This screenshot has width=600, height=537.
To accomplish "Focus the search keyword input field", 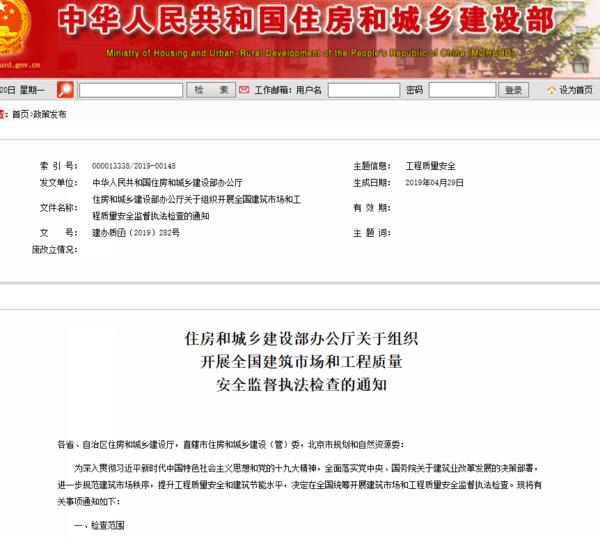I will [x=131, y=90].
